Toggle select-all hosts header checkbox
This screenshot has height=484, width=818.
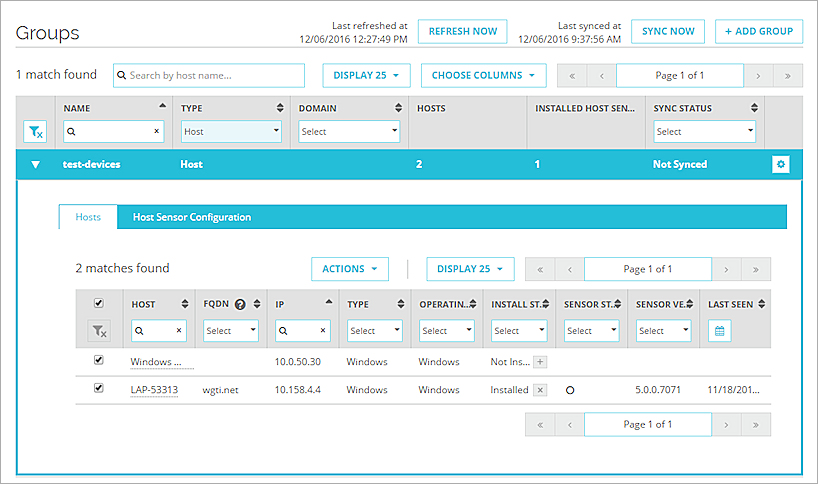99,303
